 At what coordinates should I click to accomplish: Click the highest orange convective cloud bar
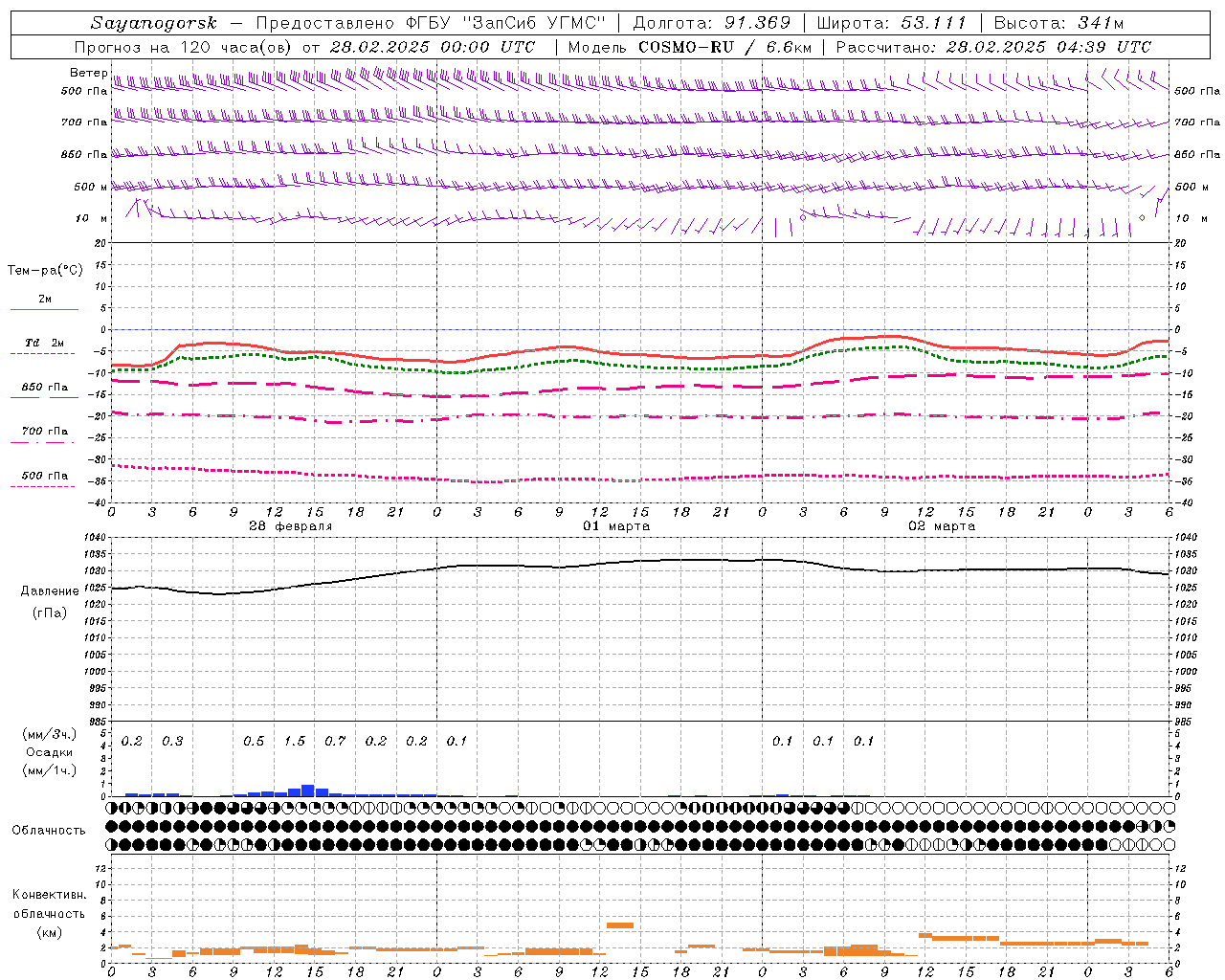coord(620,925)
